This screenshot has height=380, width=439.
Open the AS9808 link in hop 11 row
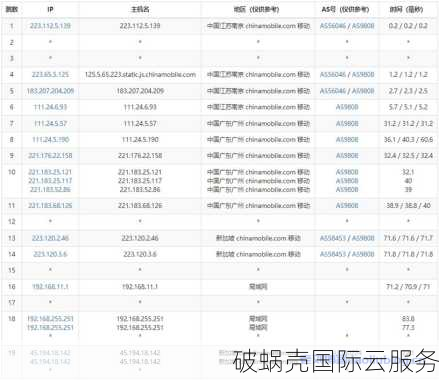[347, 205]
